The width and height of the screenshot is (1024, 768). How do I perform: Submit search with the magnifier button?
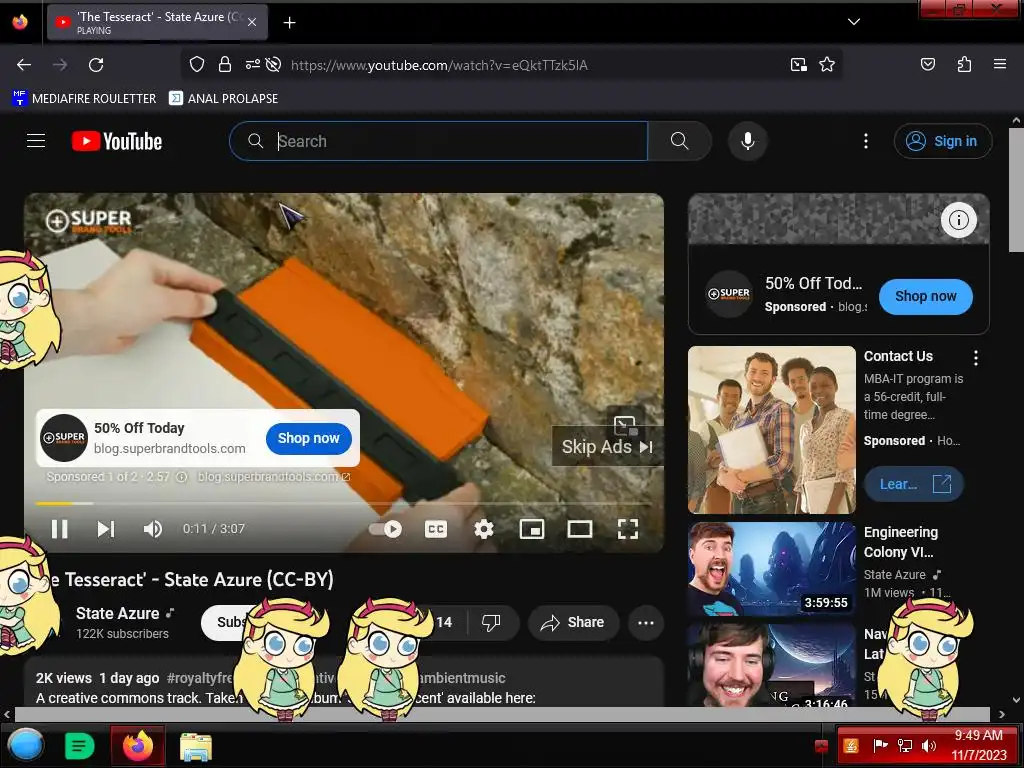click(680, 141)
